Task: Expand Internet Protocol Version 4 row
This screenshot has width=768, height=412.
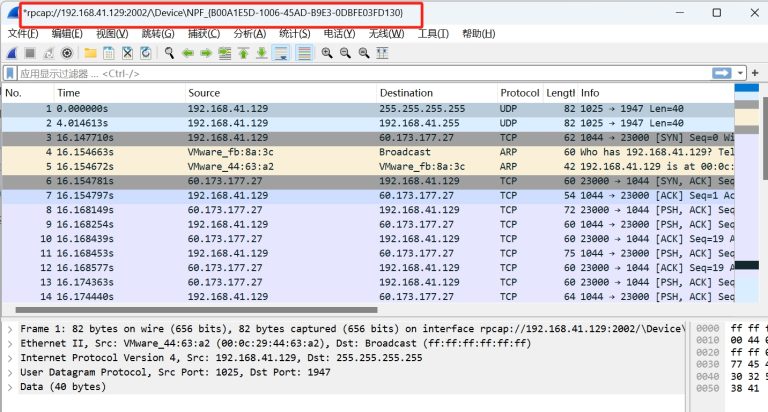Action: click(10, 358)
